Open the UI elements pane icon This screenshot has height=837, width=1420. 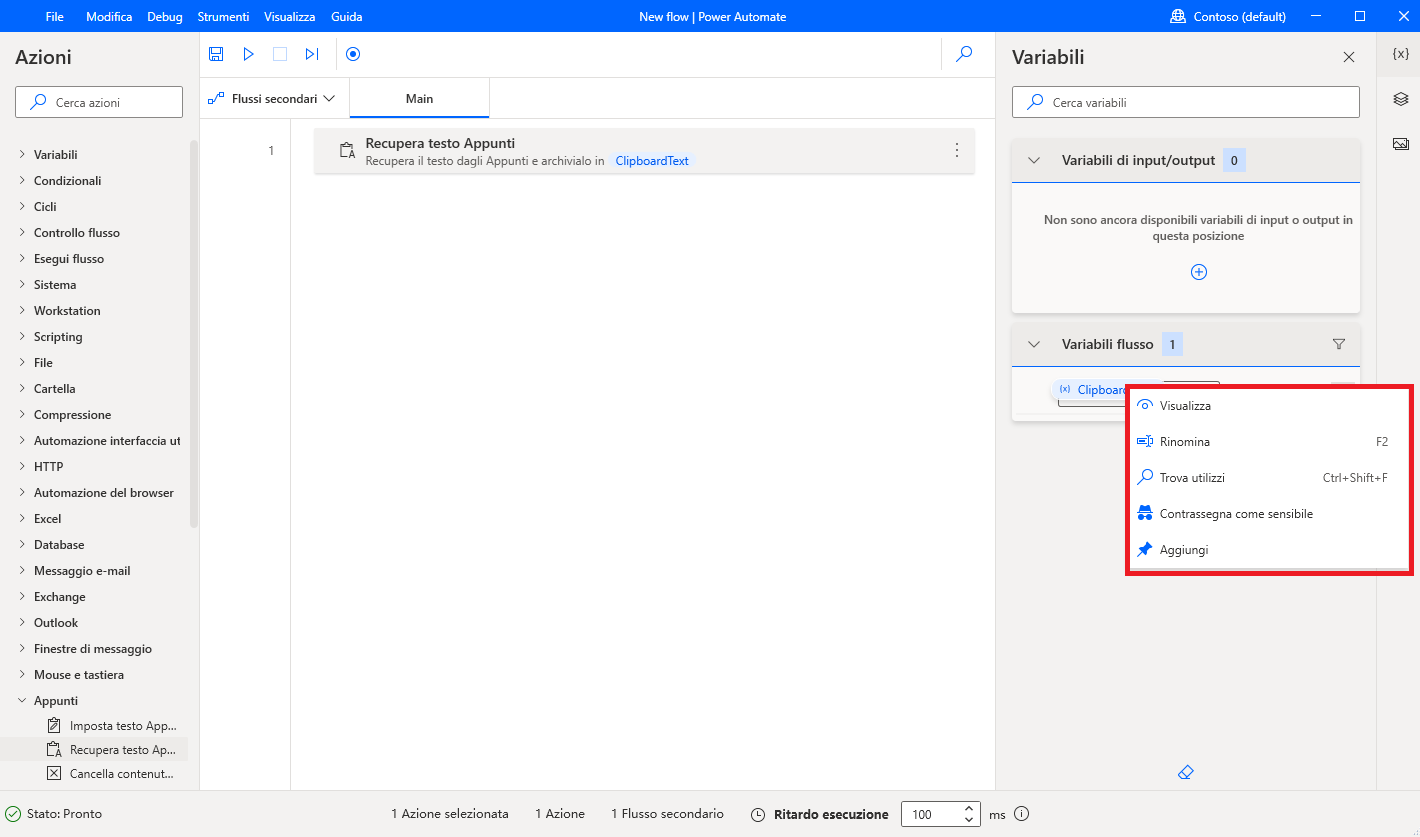(1400, 98)
